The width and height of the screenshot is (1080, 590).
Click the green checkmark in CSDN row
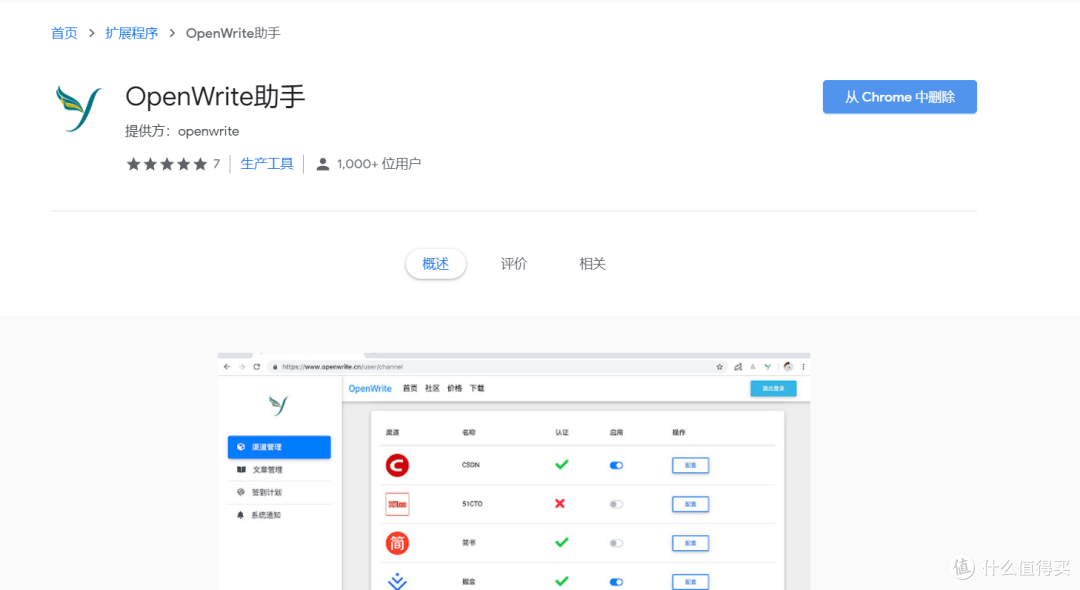[562, 465]
